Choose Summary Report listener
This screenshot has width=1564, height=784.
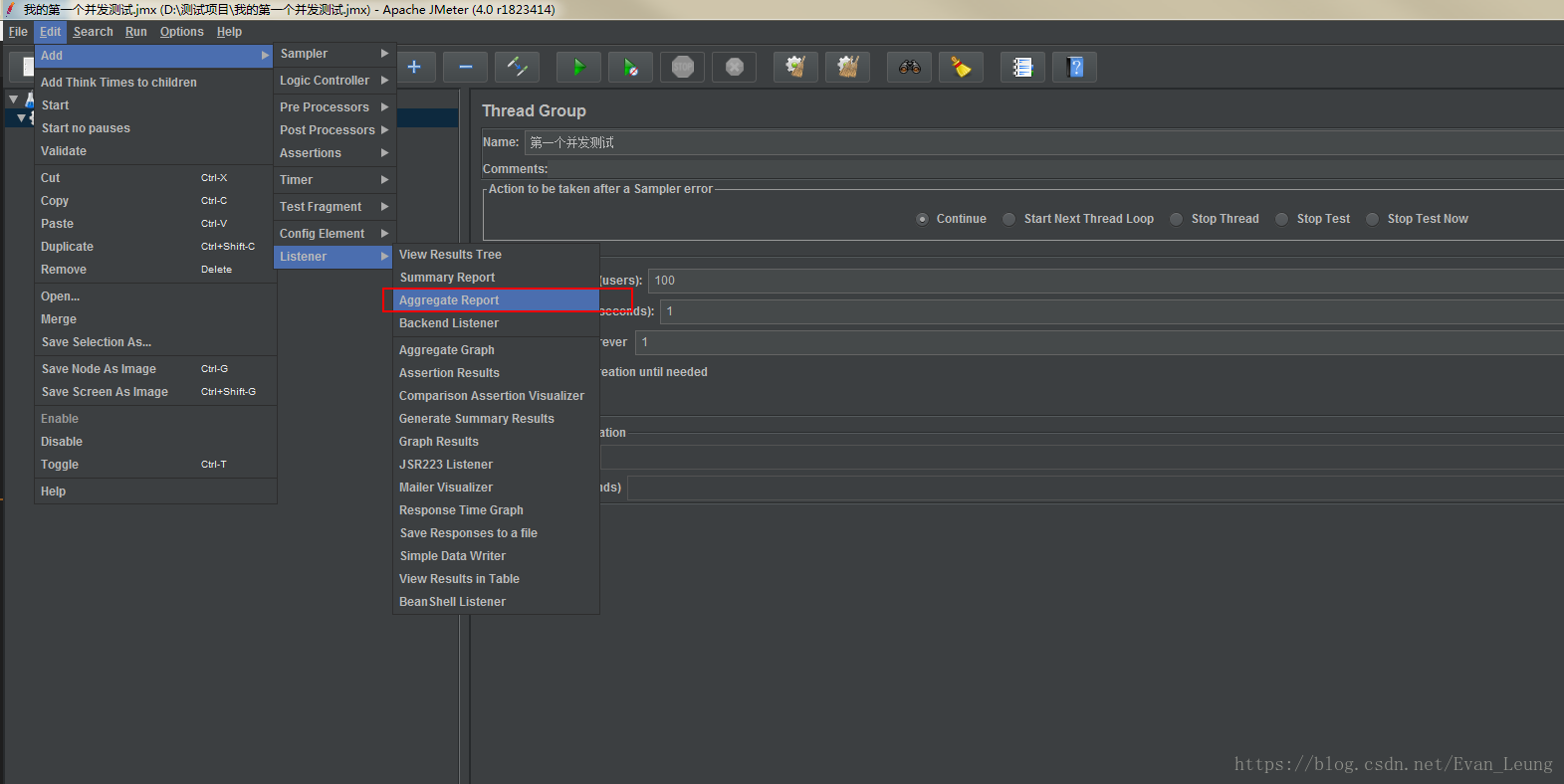click(496, 278)
